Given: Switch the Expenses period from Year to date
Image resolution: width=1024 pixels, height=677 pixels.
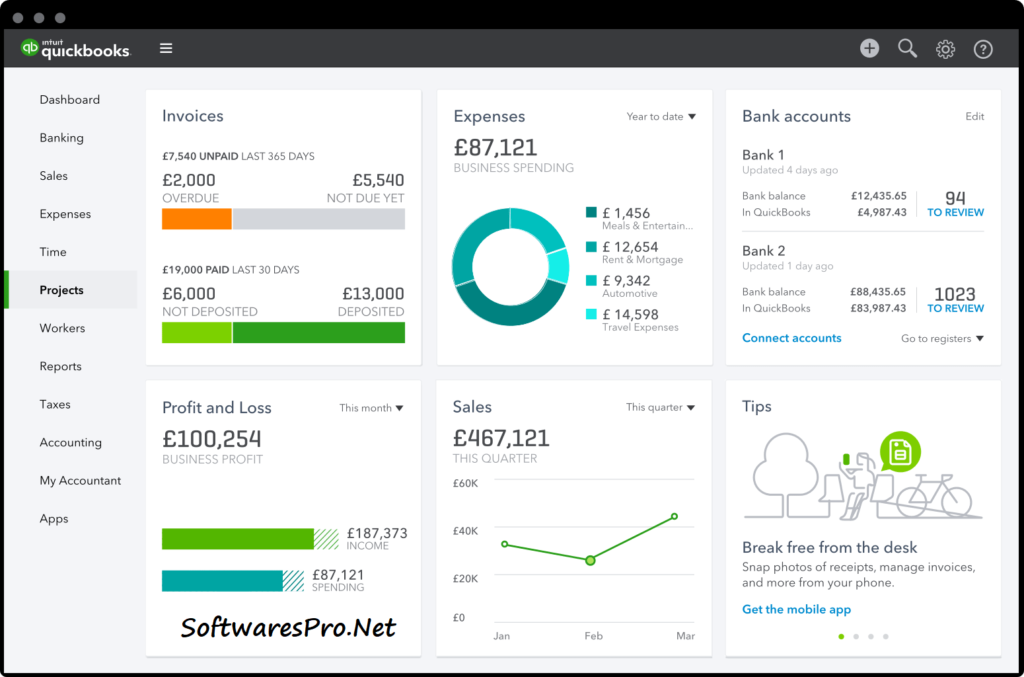Looking at the screenshot, I should [660, 117].
